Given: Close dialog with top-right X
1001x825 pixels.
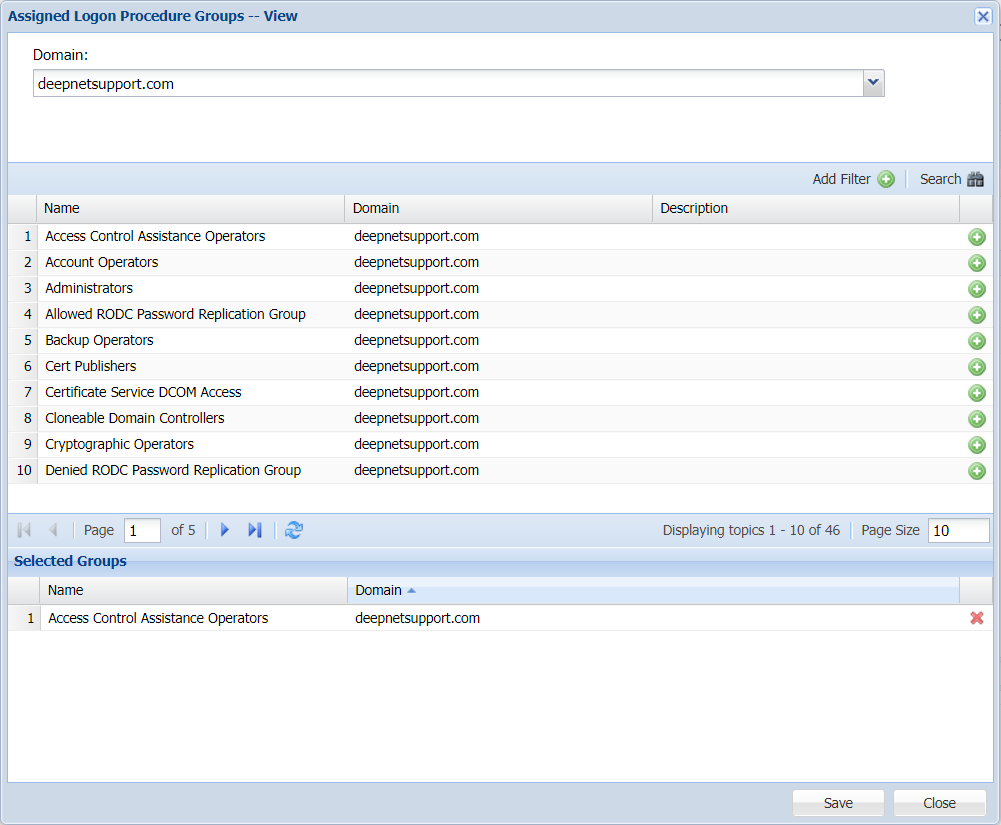Looking at the screenshot, I should (x=982, y=16).
